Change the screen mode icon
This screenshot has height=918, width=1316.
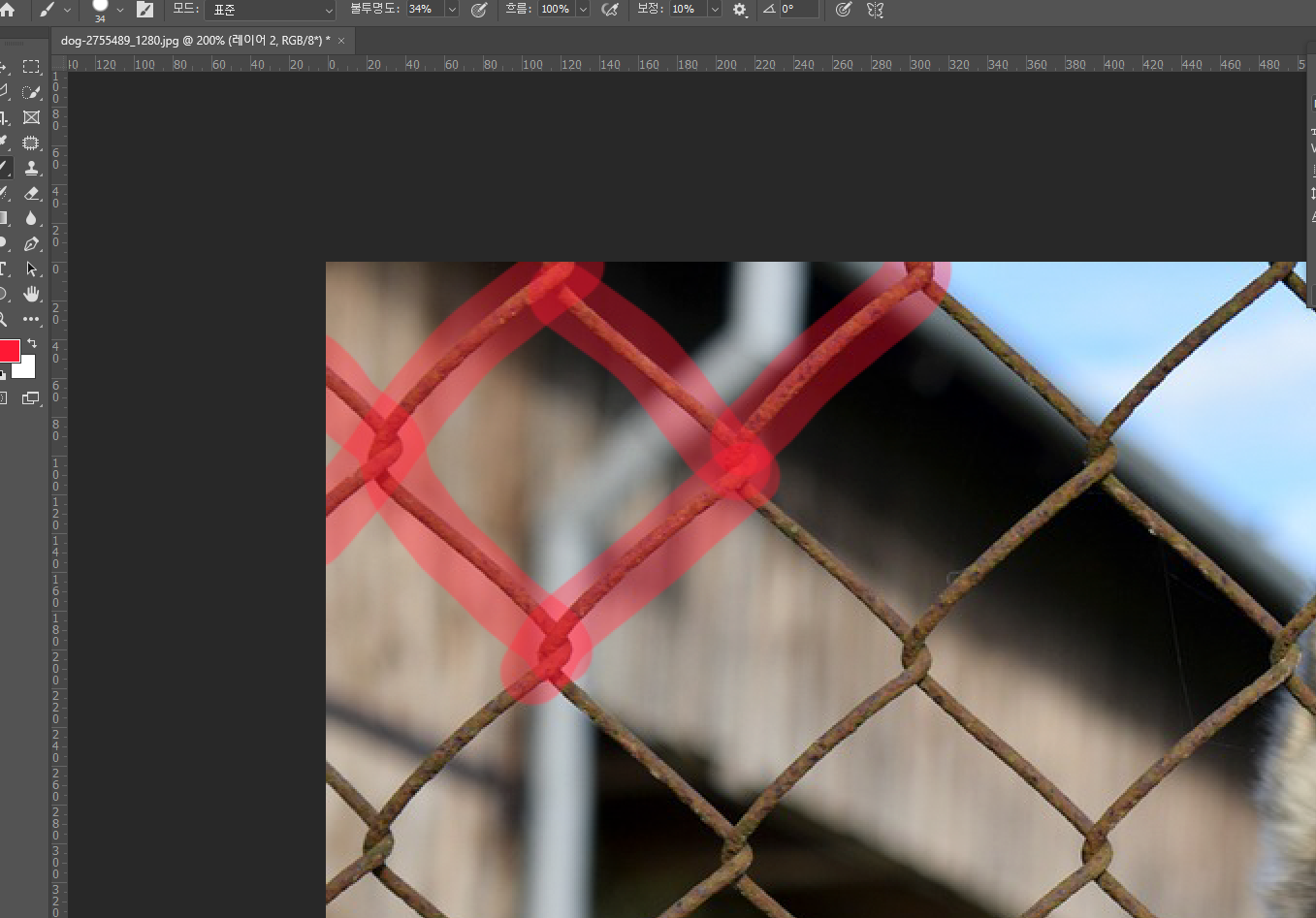coord(31,397)
